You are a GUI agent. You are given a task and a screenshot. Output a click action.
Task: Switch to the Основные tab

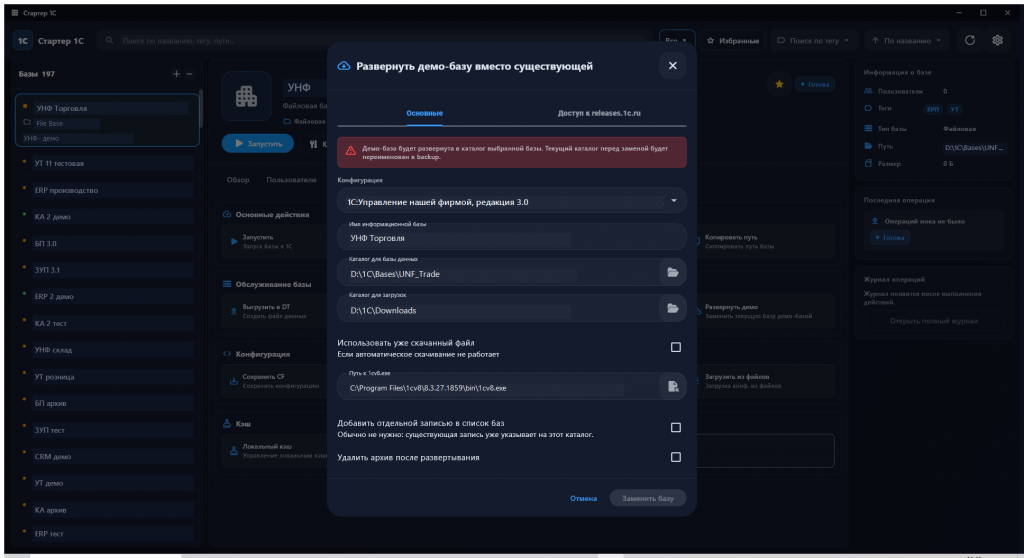424,113
